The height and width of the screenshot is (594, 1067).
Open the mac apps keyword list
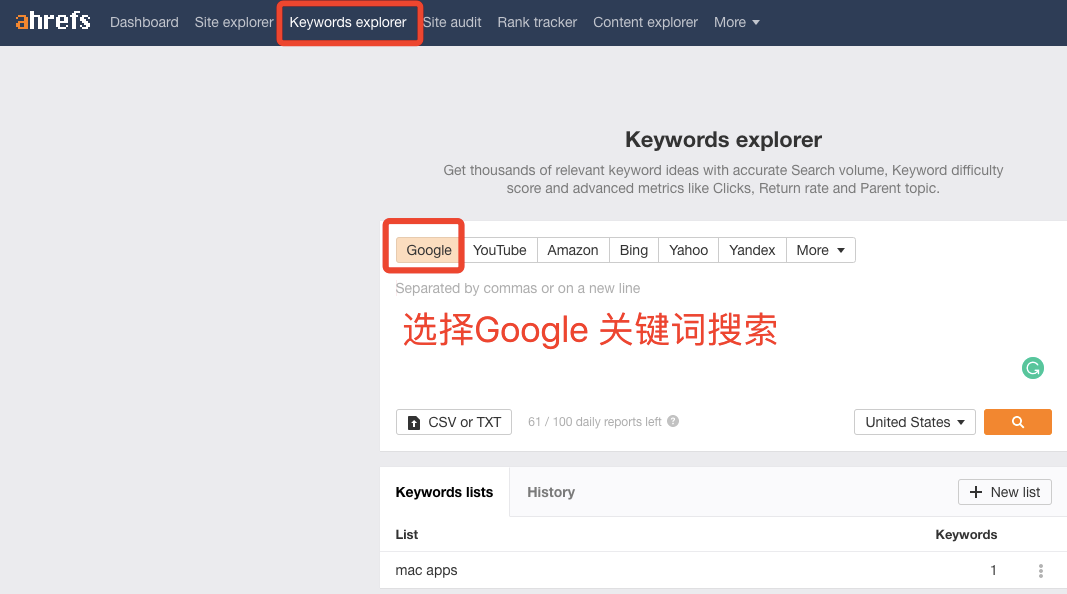coord(427,570)
